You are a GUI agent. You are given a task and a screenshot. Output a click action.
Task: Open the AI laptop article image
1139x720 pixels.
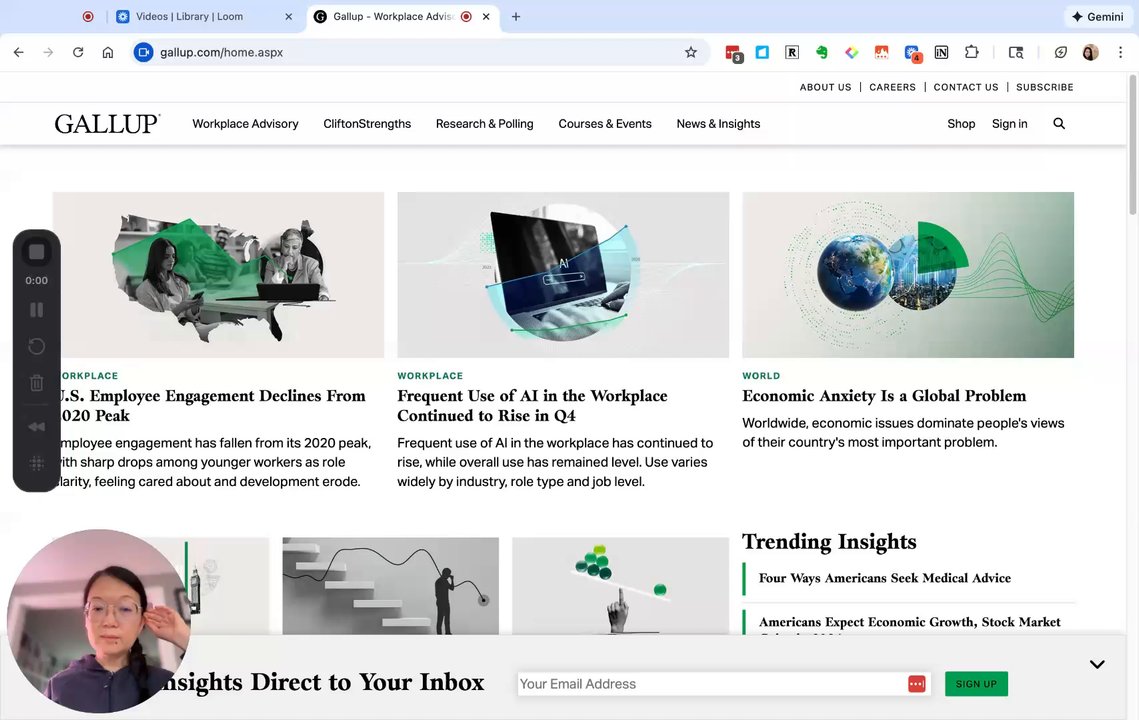[x=563, y=275]
